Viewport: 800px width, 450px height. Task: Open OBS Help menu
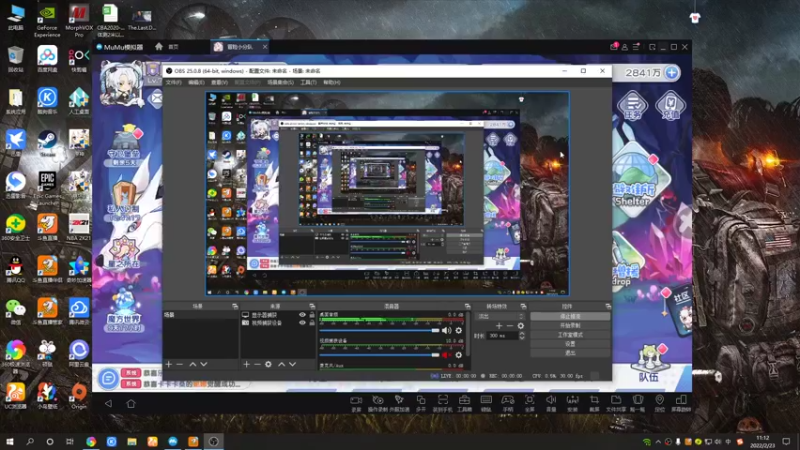(332, 82)
